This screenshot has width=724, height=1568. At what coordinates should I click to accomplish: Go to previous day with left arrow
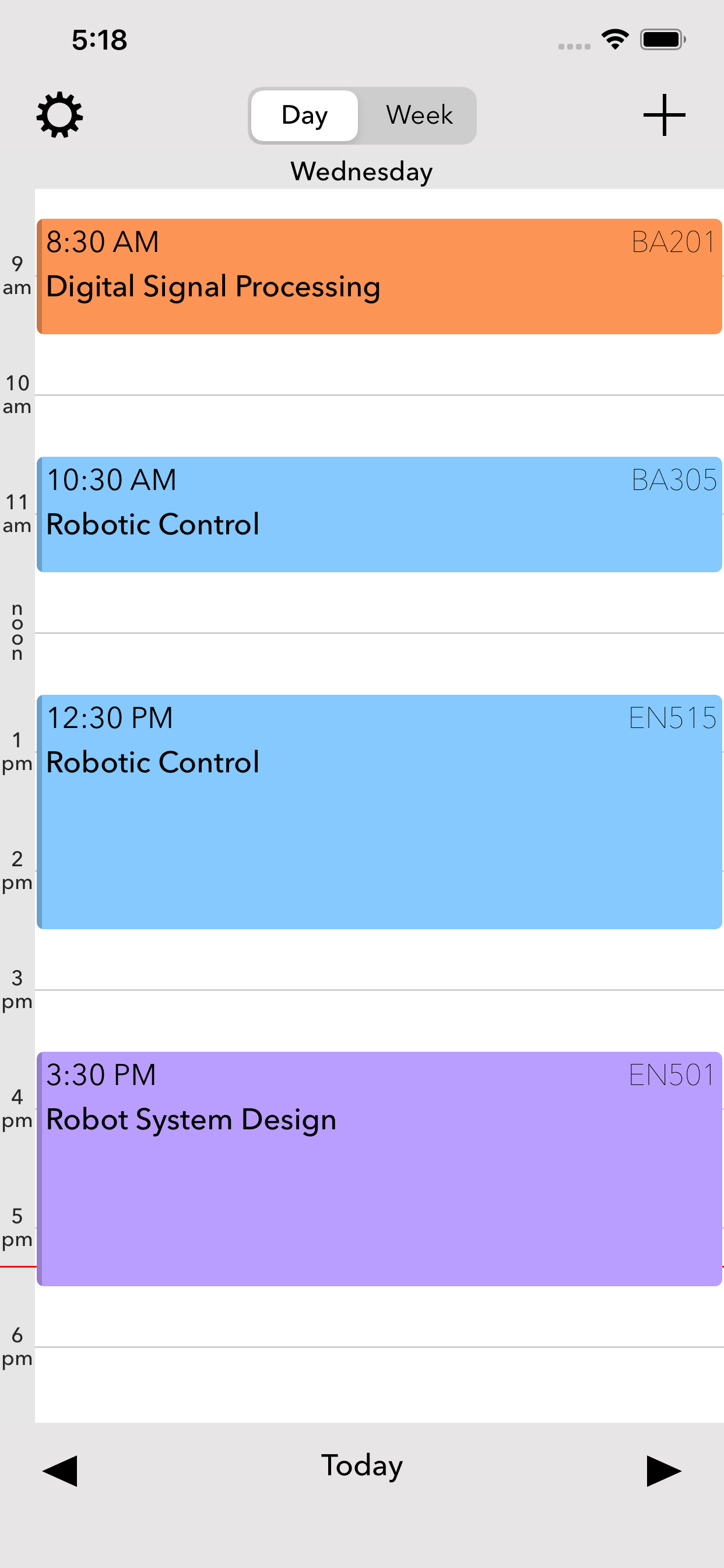pos(59,1470)
